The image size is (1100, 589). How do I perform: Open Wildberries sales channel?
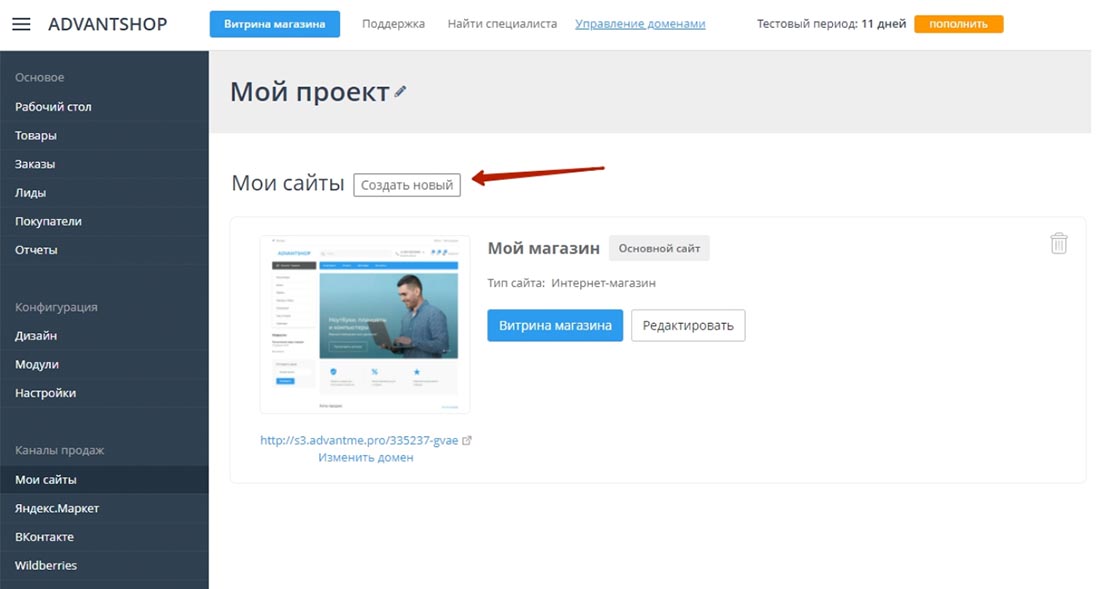point(104,565)
